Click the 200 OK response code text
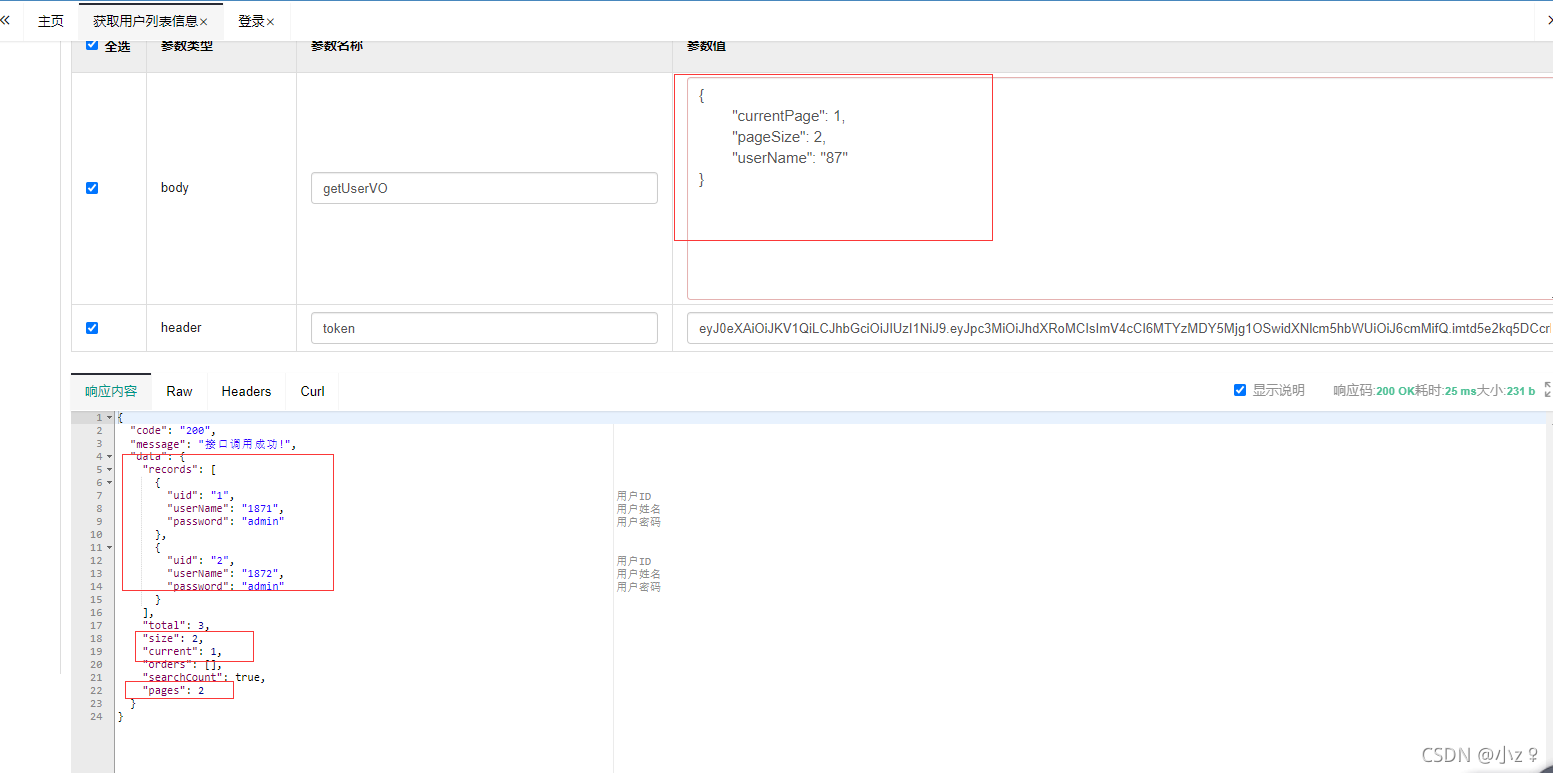 click(1396, 391)
